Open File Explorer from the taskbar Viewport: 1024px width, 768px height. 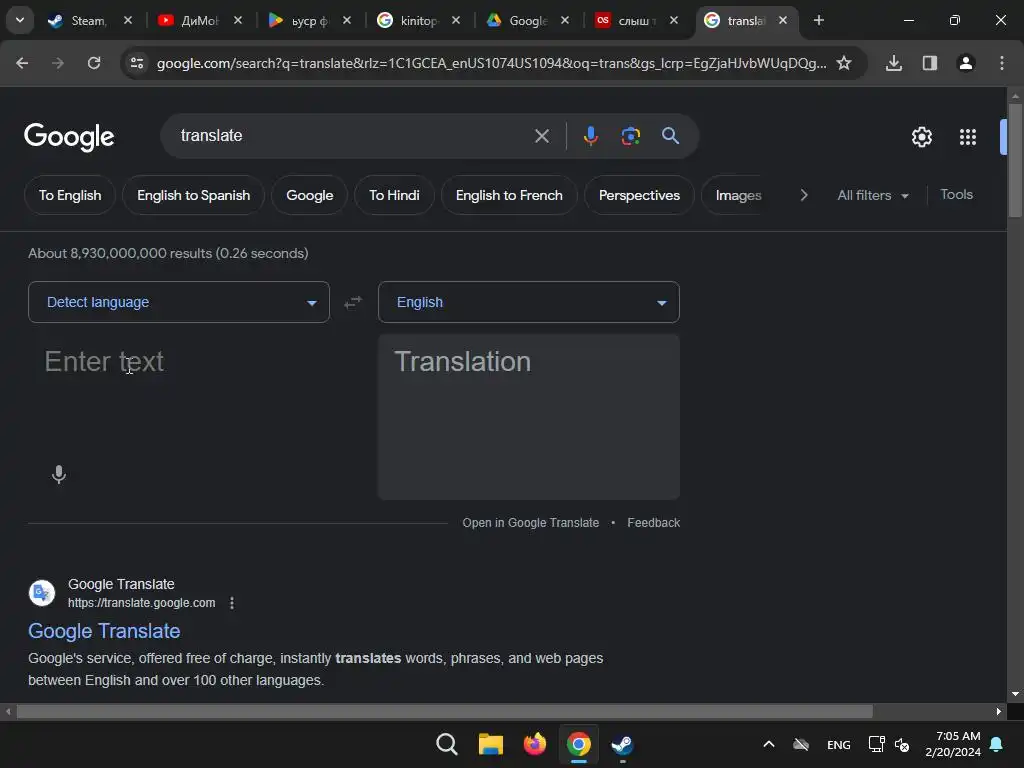(490, 744)
